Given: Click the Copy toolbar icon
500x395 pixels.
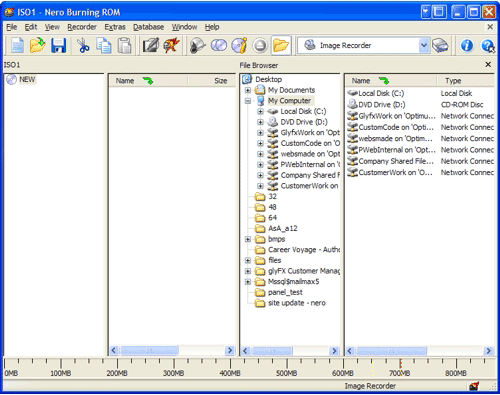Looking at the screenshot, I should (x=104, y=45).
